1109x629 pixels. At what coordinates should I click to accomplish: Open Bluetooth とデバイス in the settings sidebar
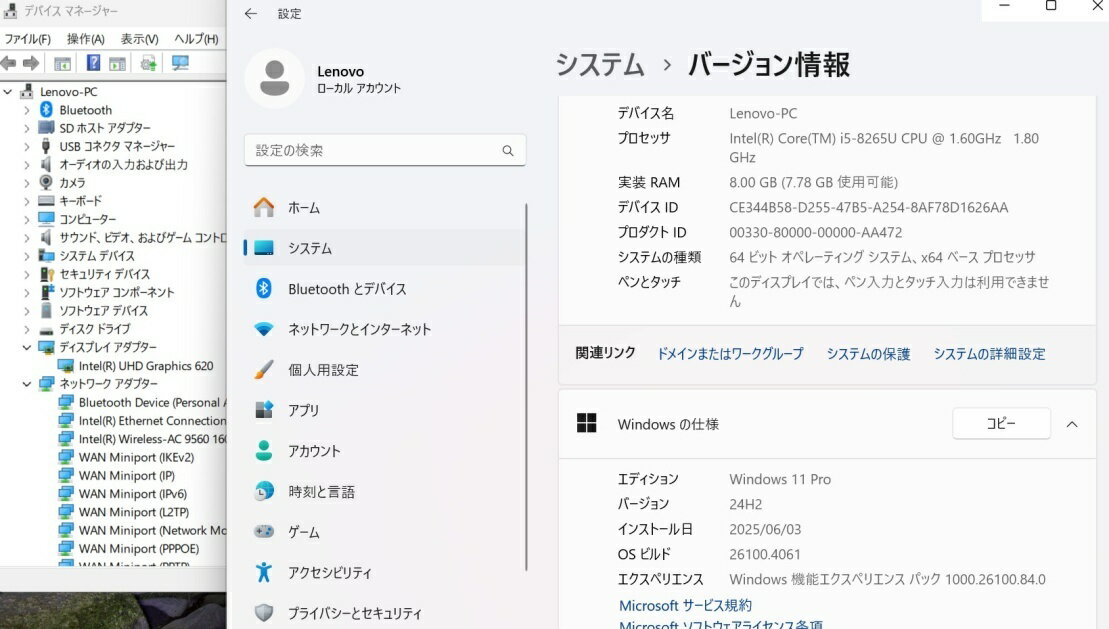pos(347,289)
